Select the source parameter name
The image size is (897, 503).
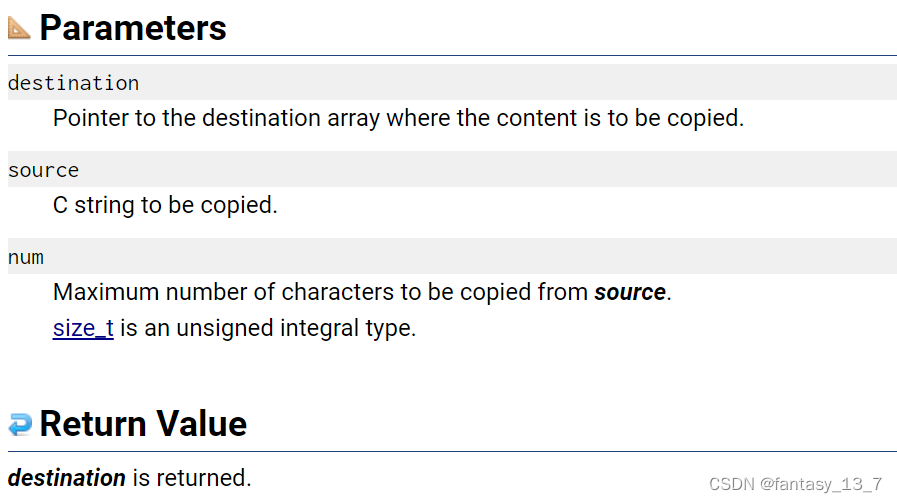(x=43, y=171)
